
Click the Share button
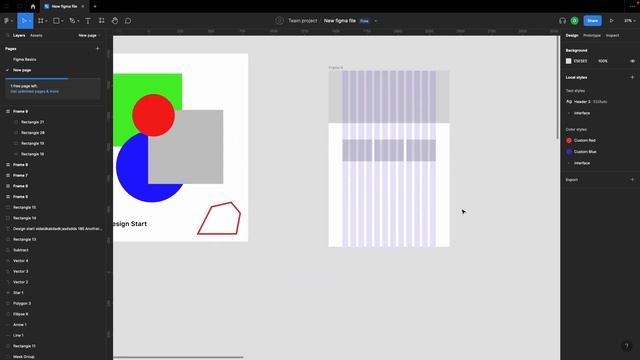click(592, 21)
